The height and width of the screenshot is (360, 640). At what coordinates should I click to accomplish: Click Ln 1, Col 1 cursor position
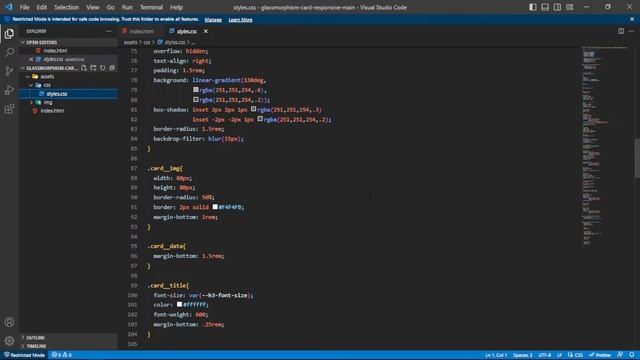[x=496, y=355]
